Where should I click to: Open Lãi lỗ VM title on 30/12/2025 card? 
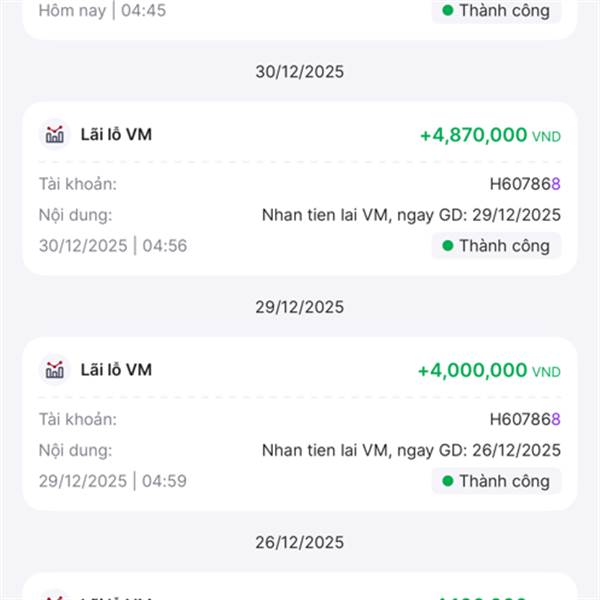(116, 134)
